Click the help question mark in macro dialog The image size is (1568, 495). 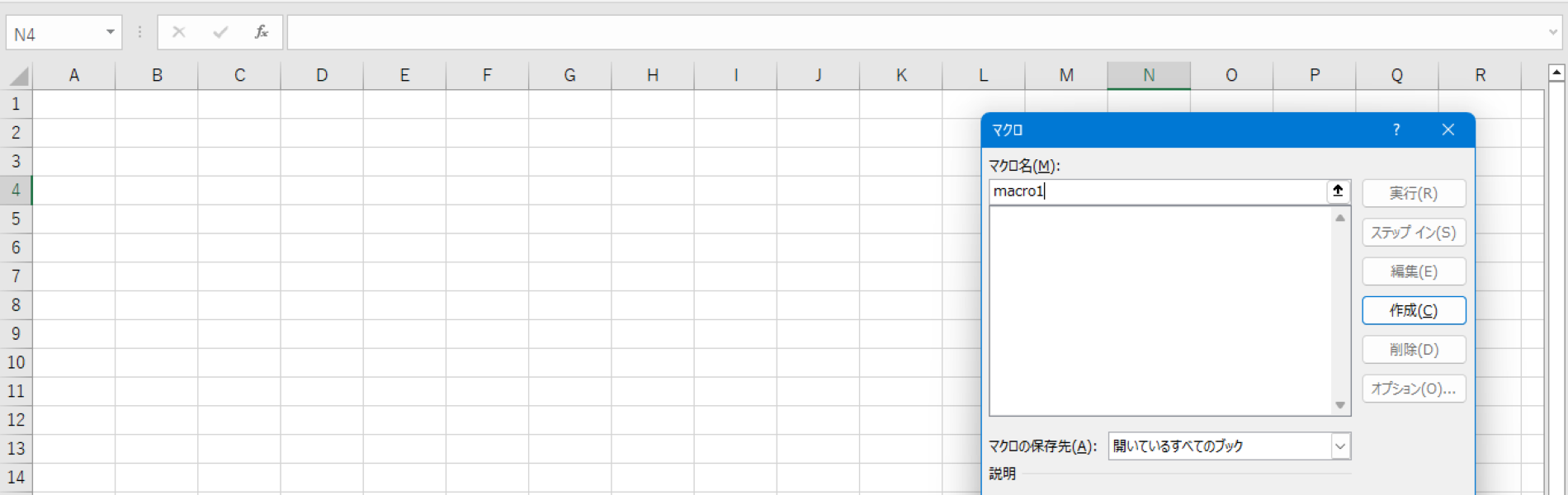(1396, 130)
